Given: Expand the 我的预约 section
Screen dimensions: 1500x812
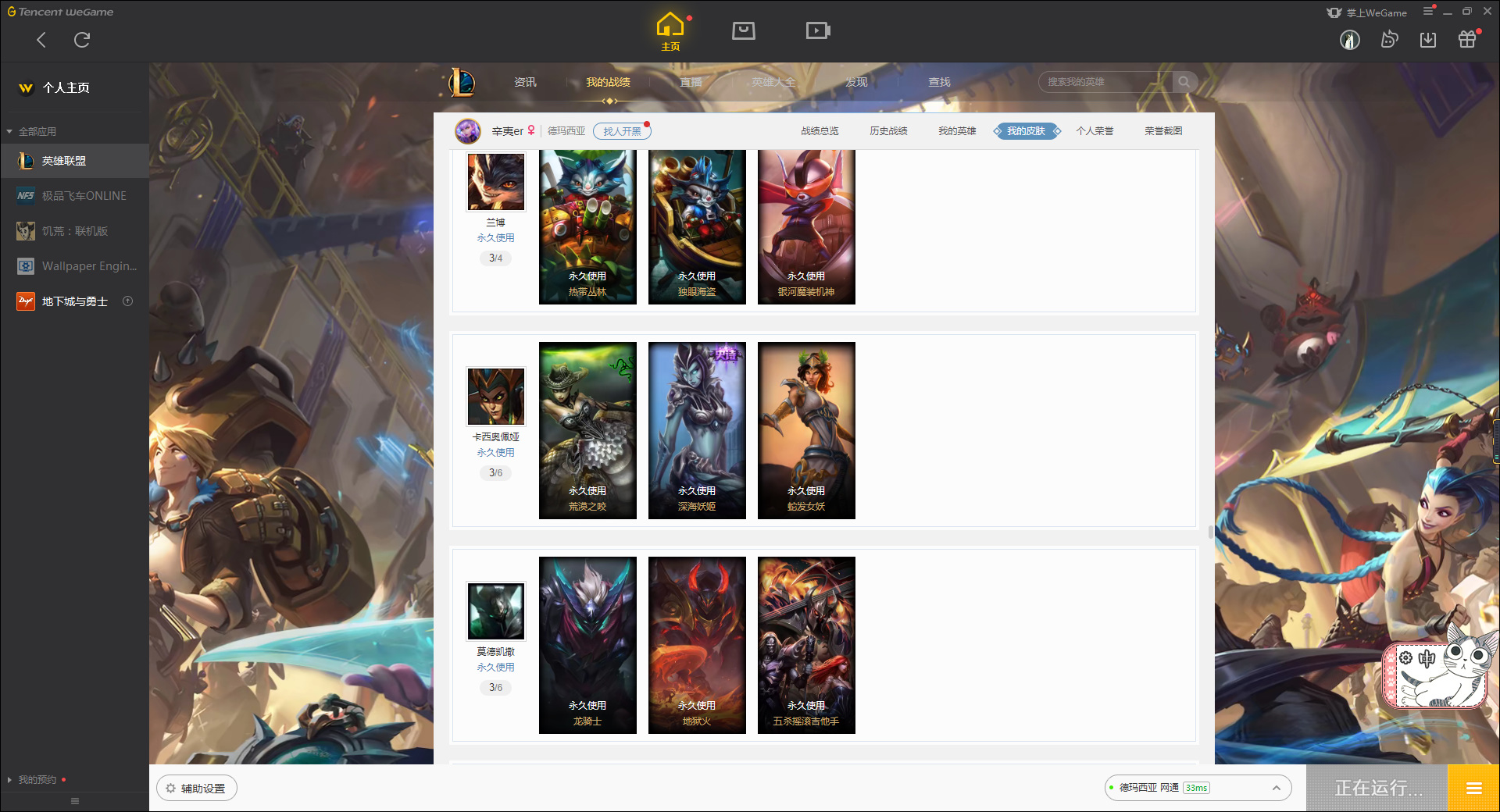Looking at the screenshot, I should (x=9, y=780).
